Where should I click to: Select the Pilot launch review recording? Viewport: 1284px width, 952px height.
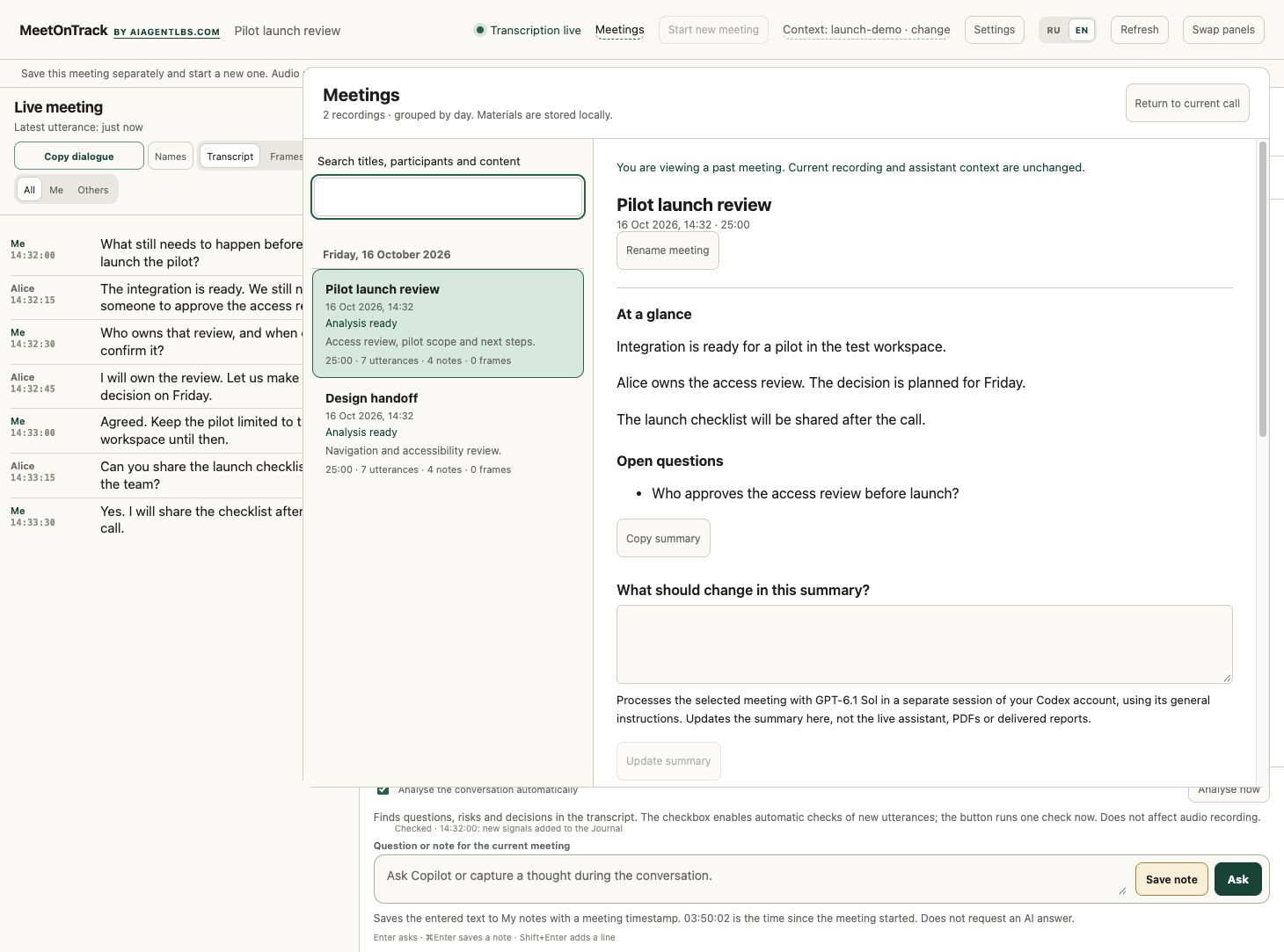click(x=449, y=323)
